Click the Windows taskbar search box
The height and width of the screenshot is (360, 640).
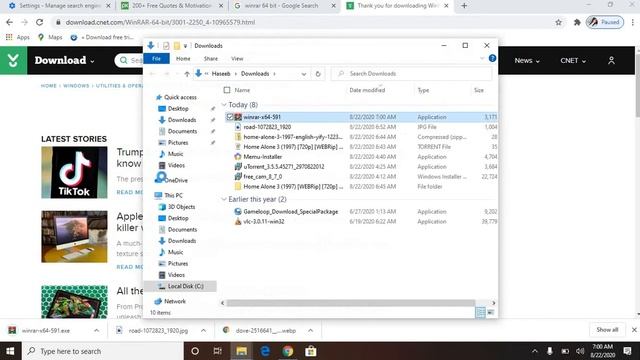coord(102,351)
